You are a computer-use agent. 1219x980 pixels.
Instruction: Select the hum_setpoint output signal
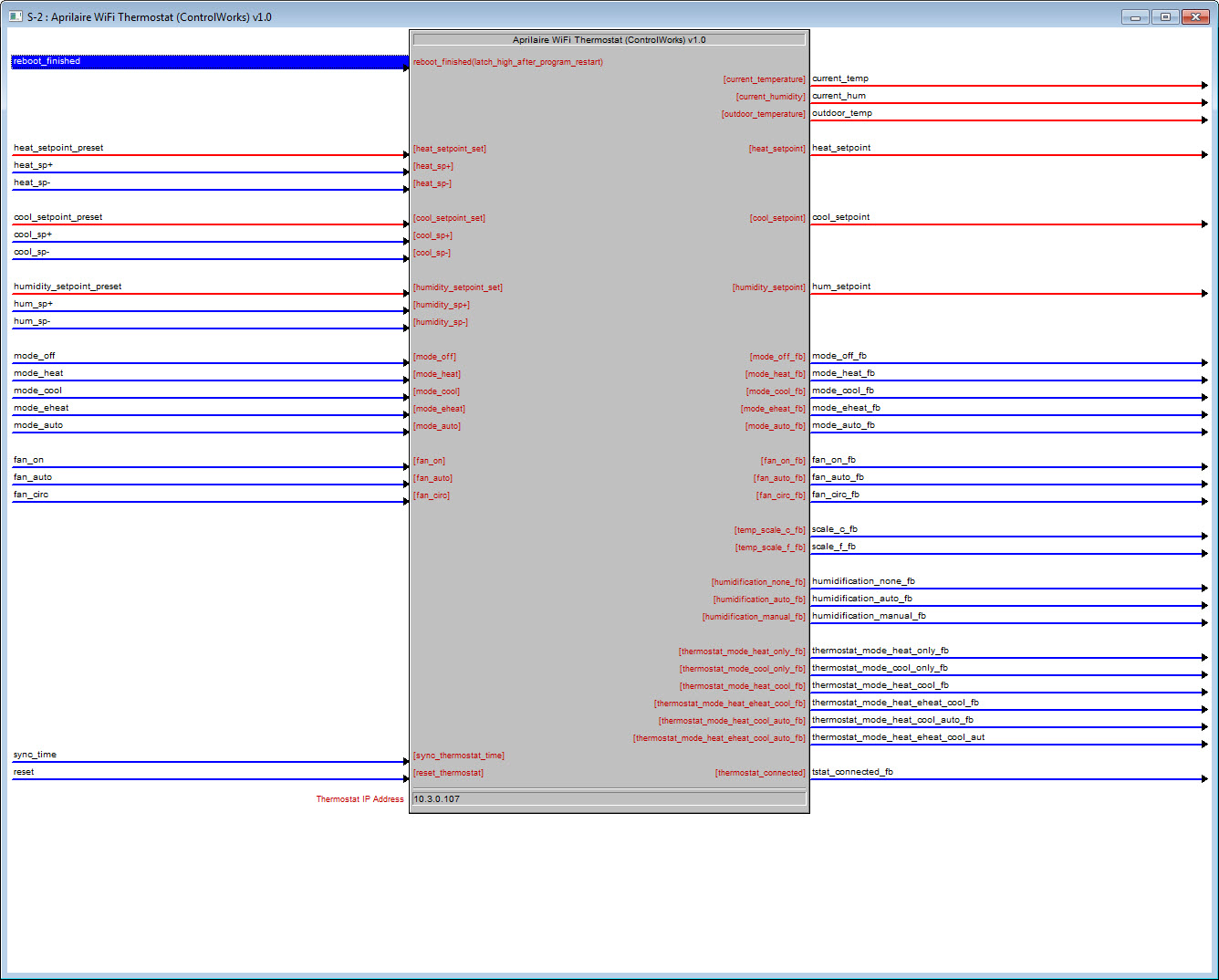[x=841, y=287]
